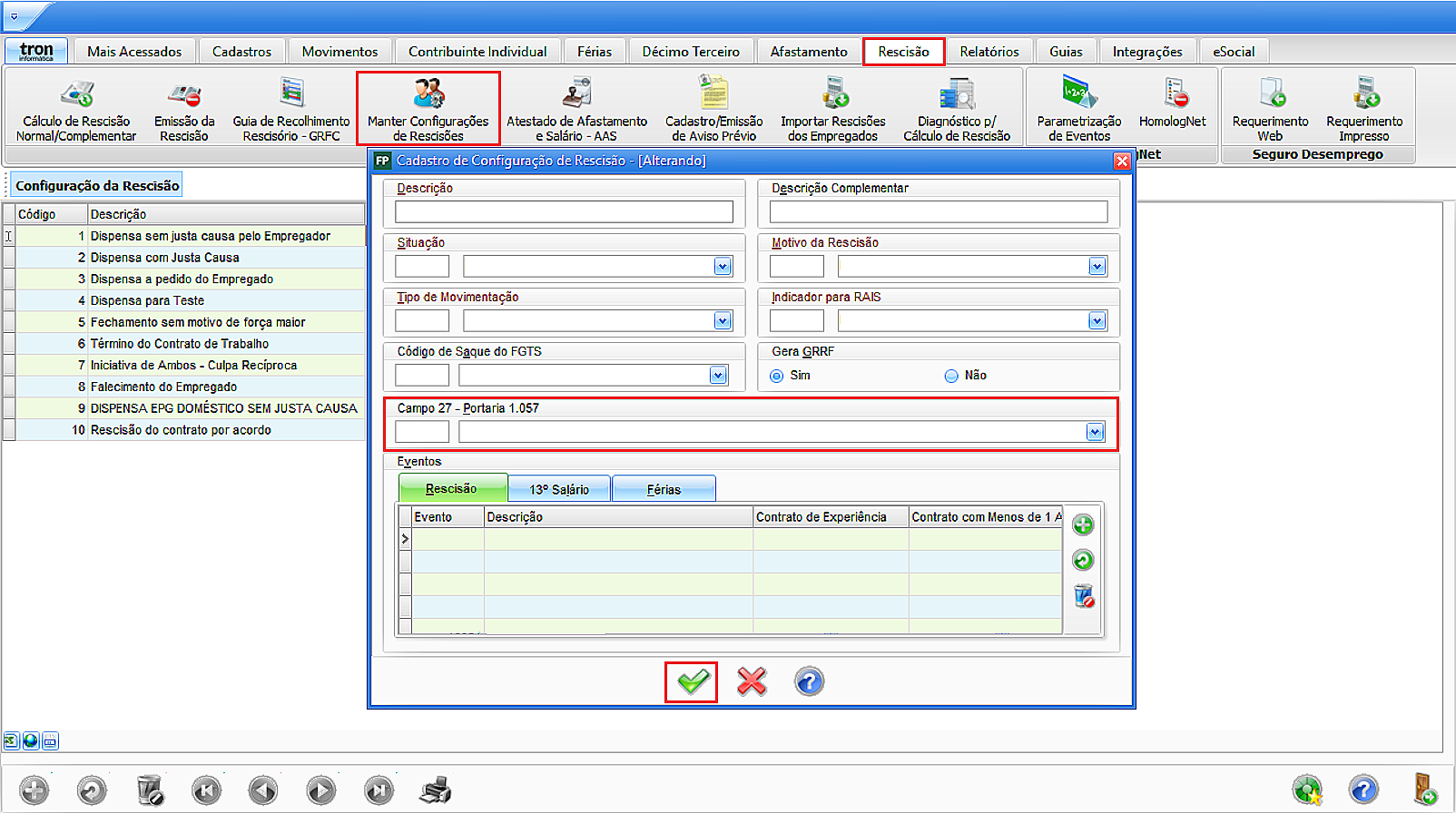Switch to the Férias events tab

coord(664,489)
